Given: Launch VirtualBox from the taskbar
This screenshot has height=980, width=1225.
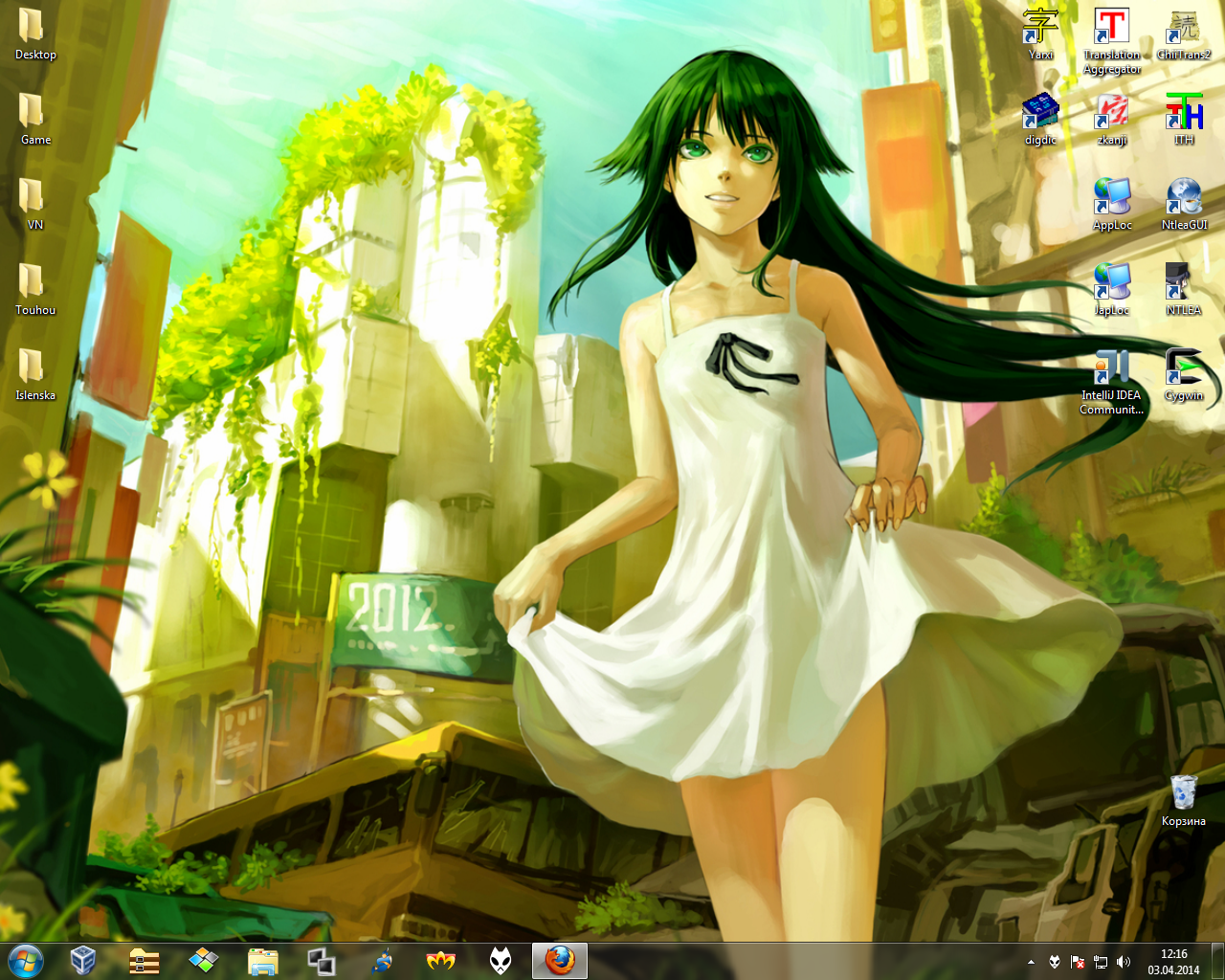Looking at the screenshot, I should click(x=83, y=960).
